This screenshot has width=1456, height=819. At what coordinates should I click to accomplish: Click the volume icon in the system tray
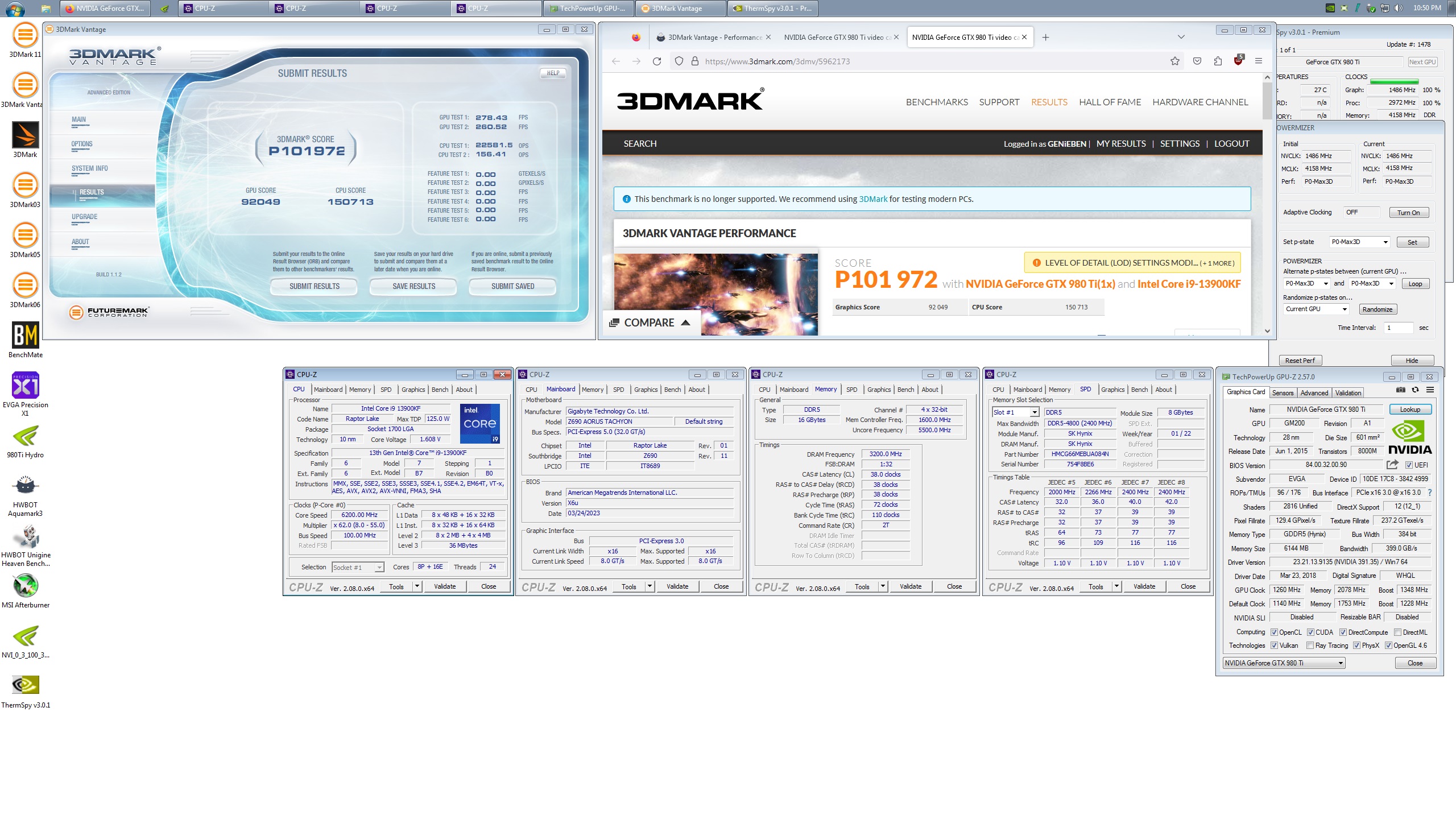1399,8
